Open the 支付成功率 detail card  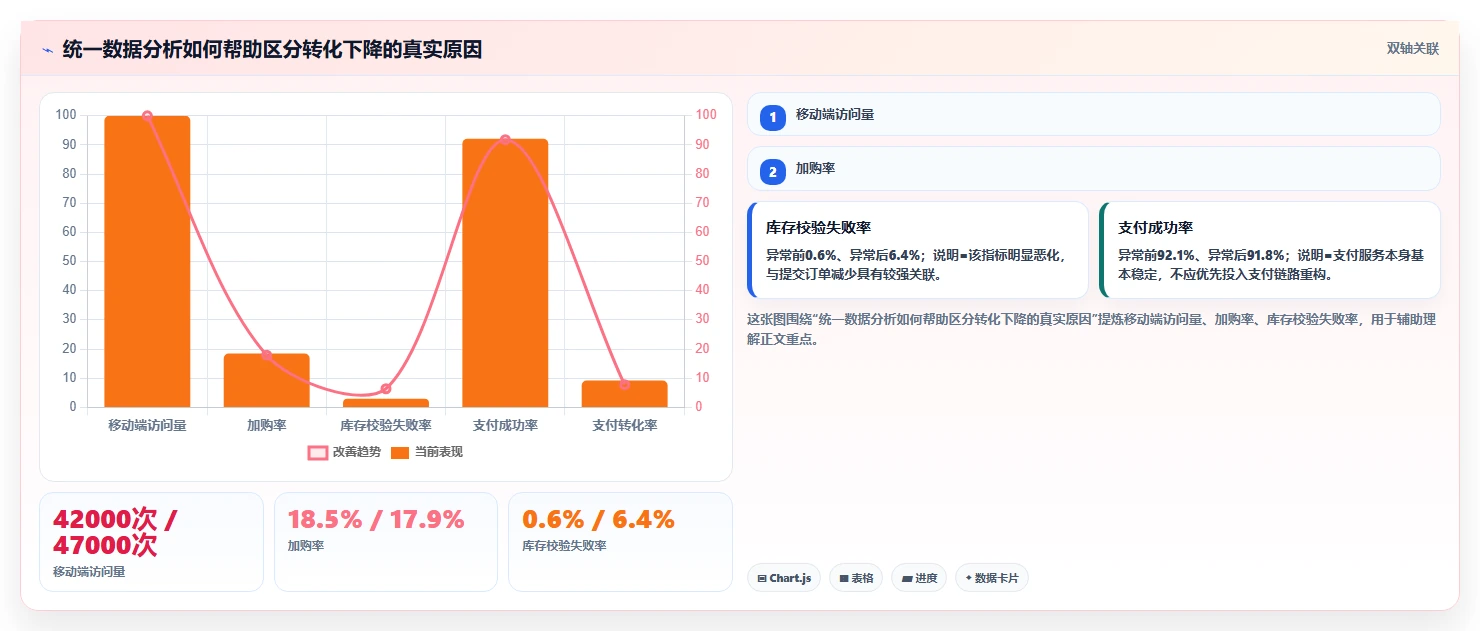(x=1270, y=250)
